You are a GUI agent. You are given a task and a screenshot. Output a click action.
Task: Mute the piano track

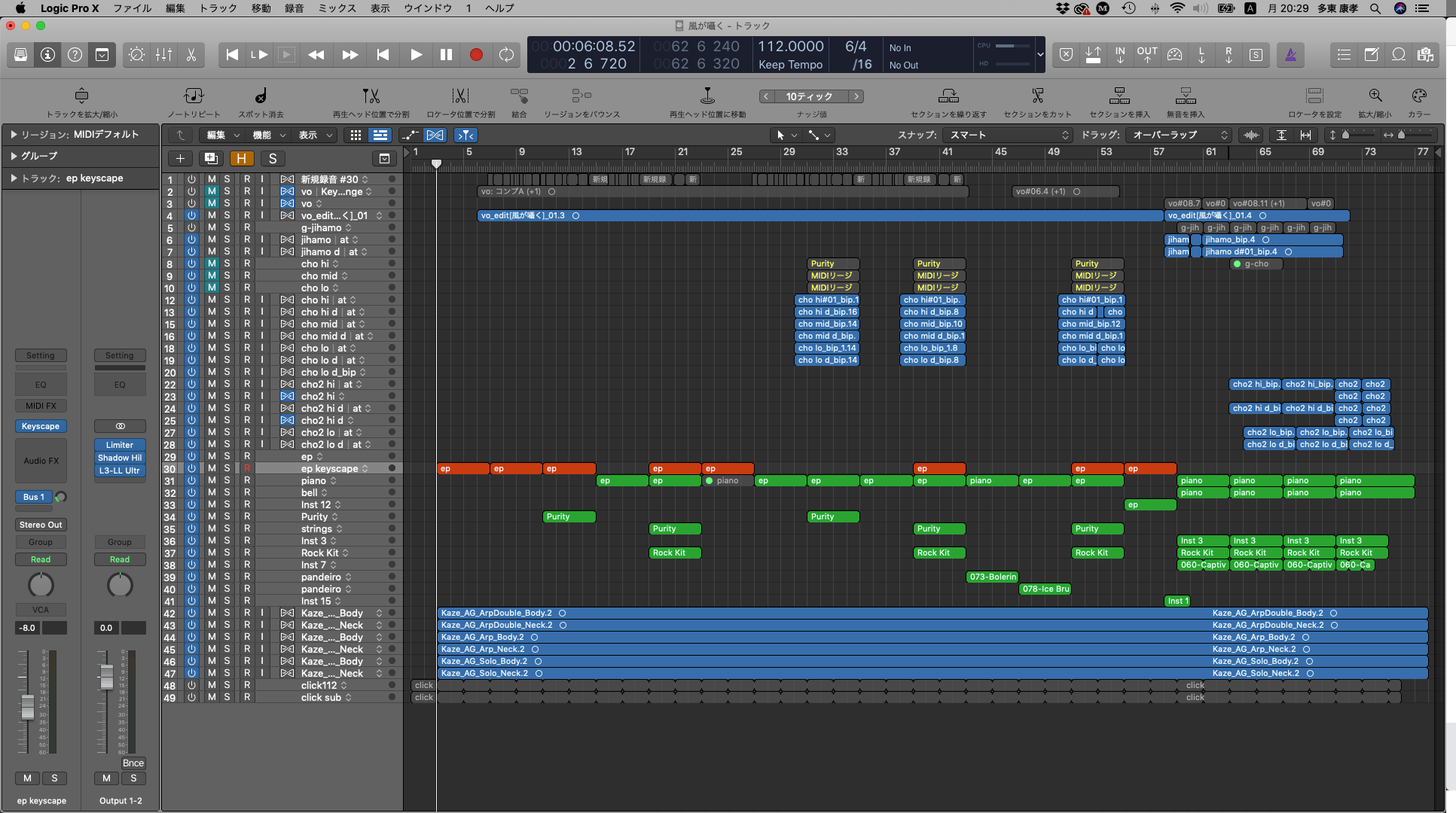click(x=212, y=481)
